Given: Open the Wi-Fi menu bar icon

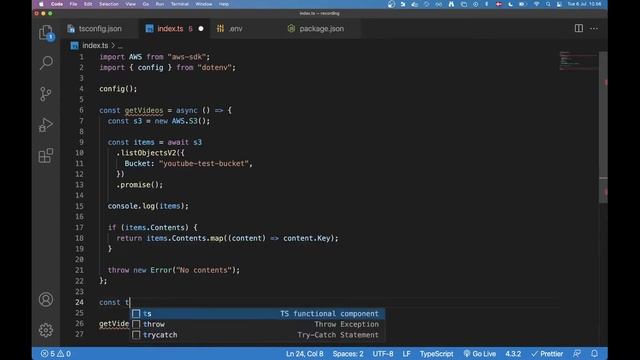Looking at the screenshot, I should (x=536, y=4).
